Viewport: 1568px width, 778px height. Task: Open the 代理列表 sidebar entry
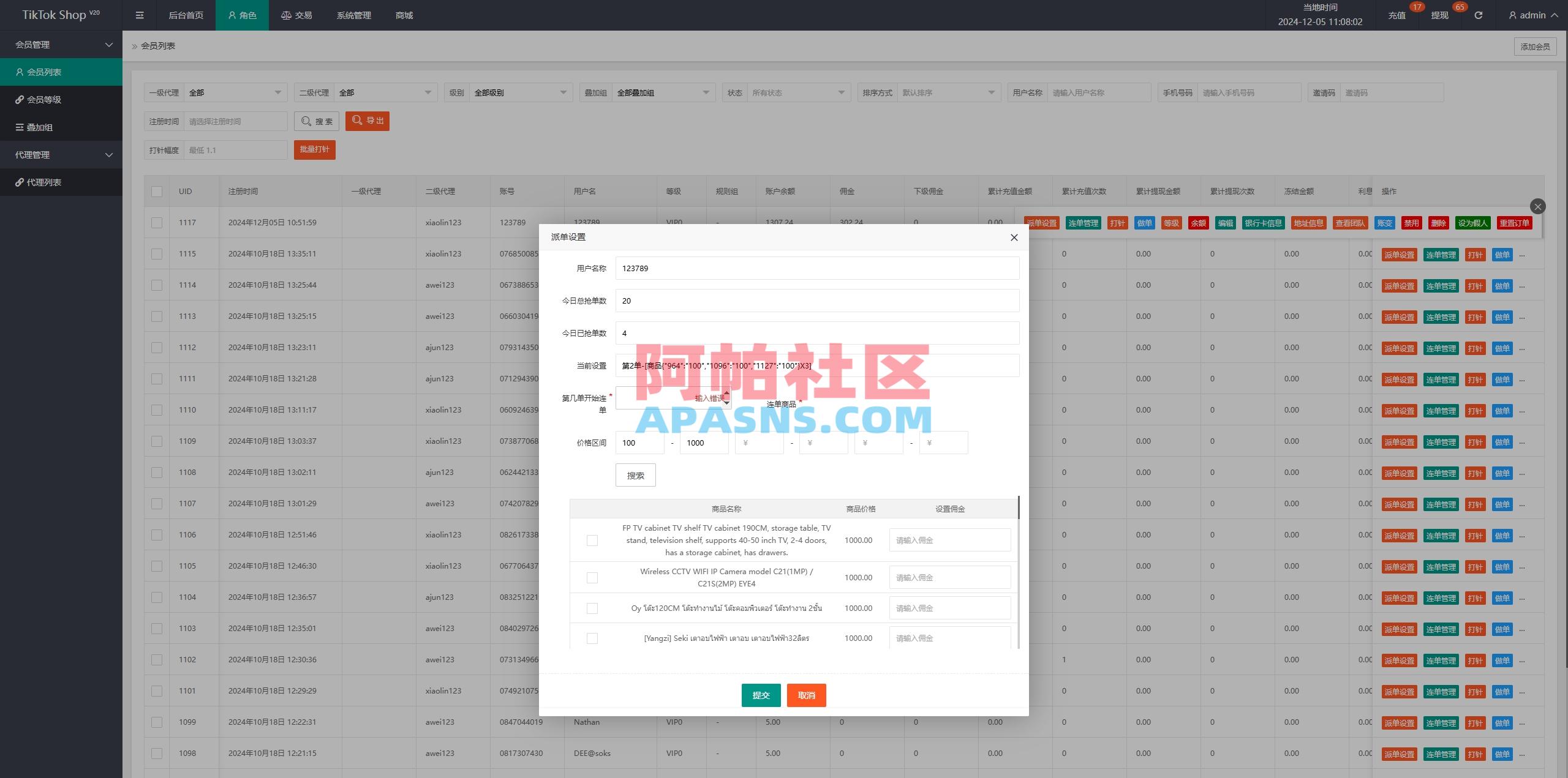[43, 182]
